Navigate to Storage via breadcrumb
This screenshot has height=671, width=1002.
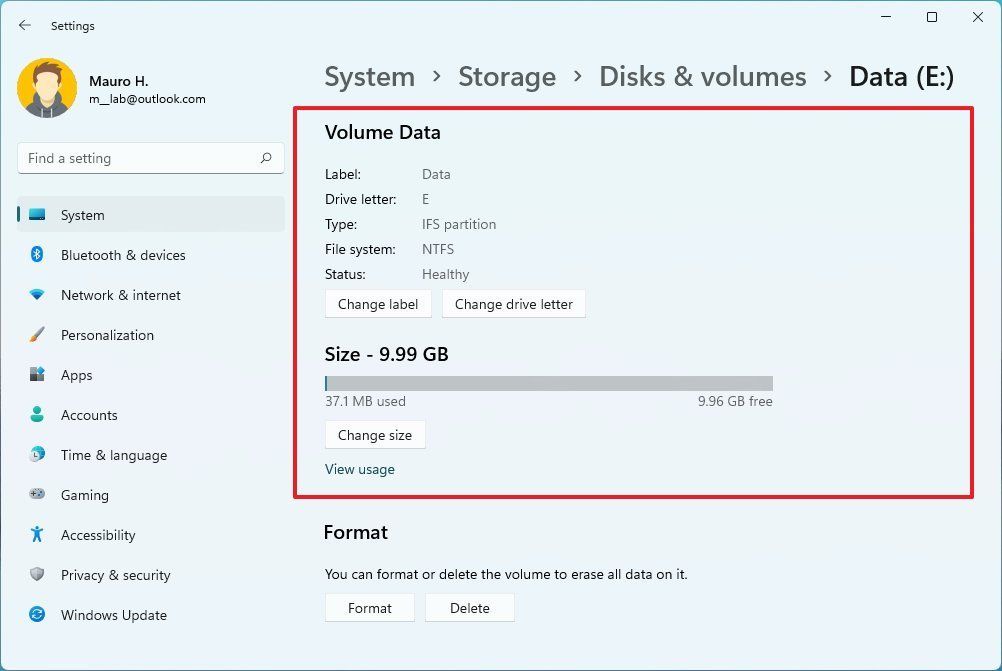507,76
